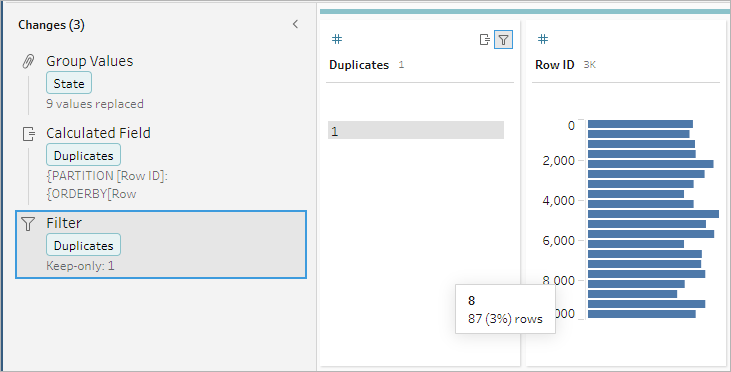Click the number type icon on the Duplicates field
This screenshot has height=372, width=731.
coord(337,39)
